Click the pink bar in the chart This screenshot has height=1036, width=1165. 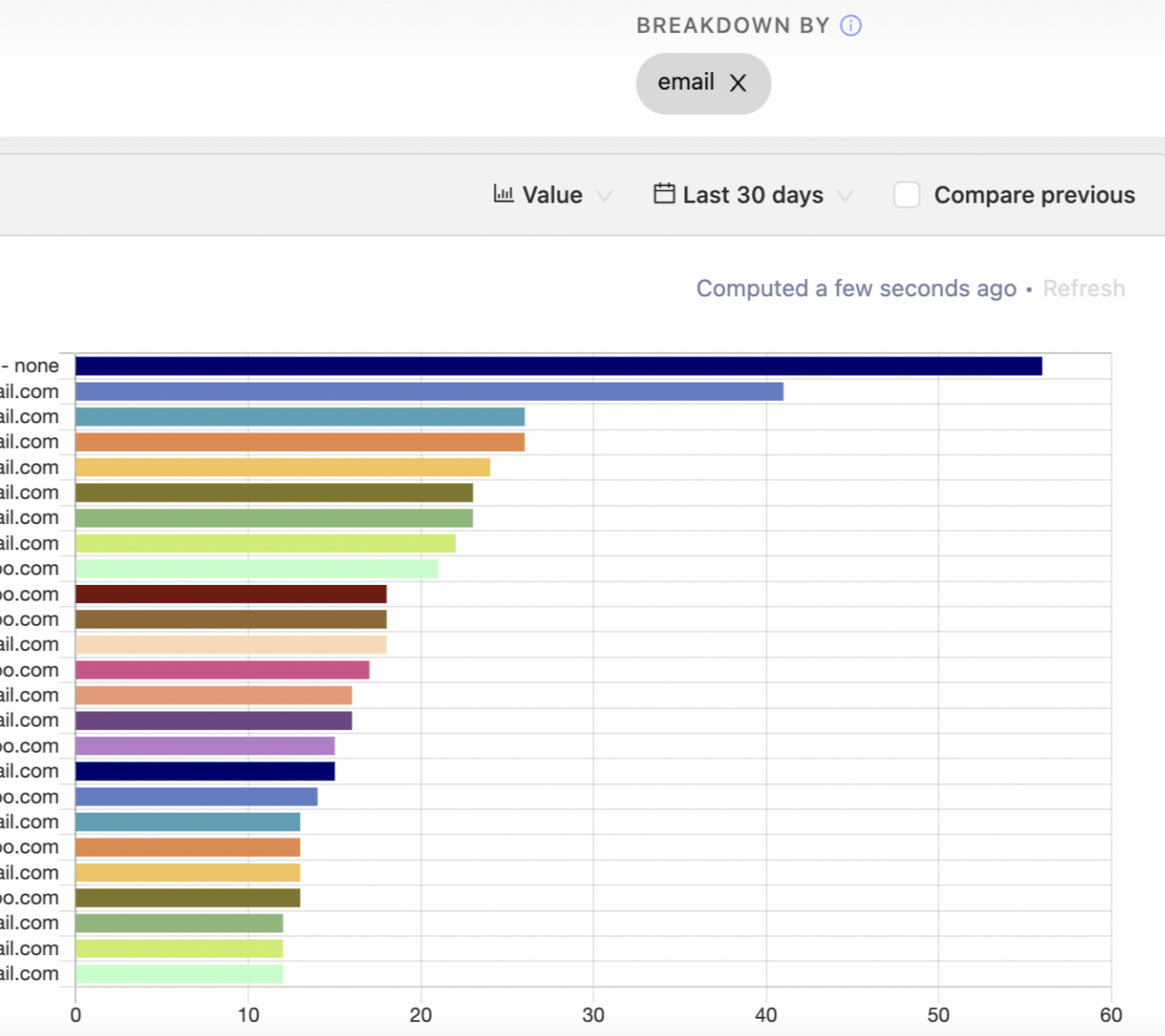click(x=222, y=670)
